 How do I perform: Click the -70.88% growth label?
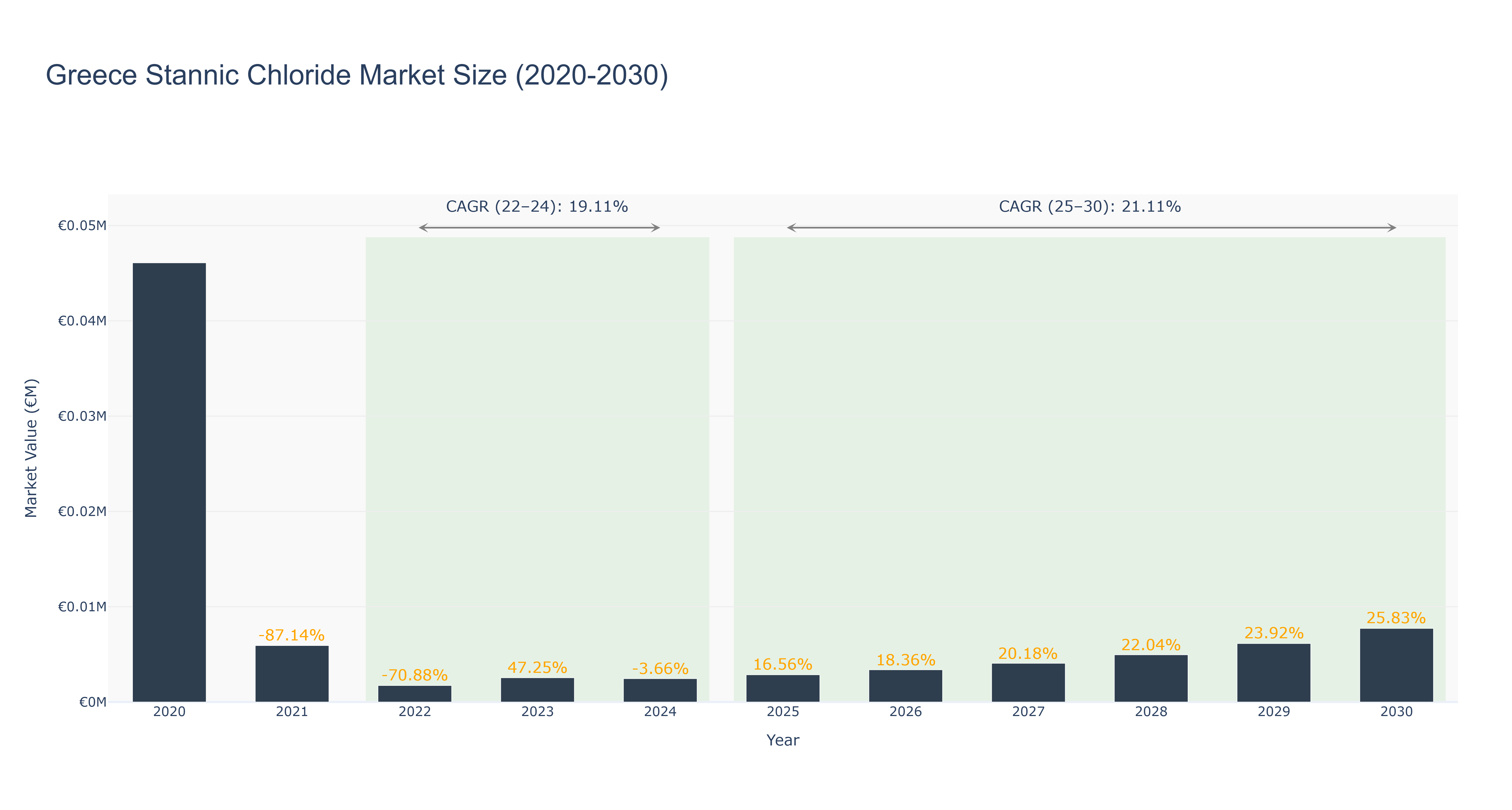[x=415, y=675]
